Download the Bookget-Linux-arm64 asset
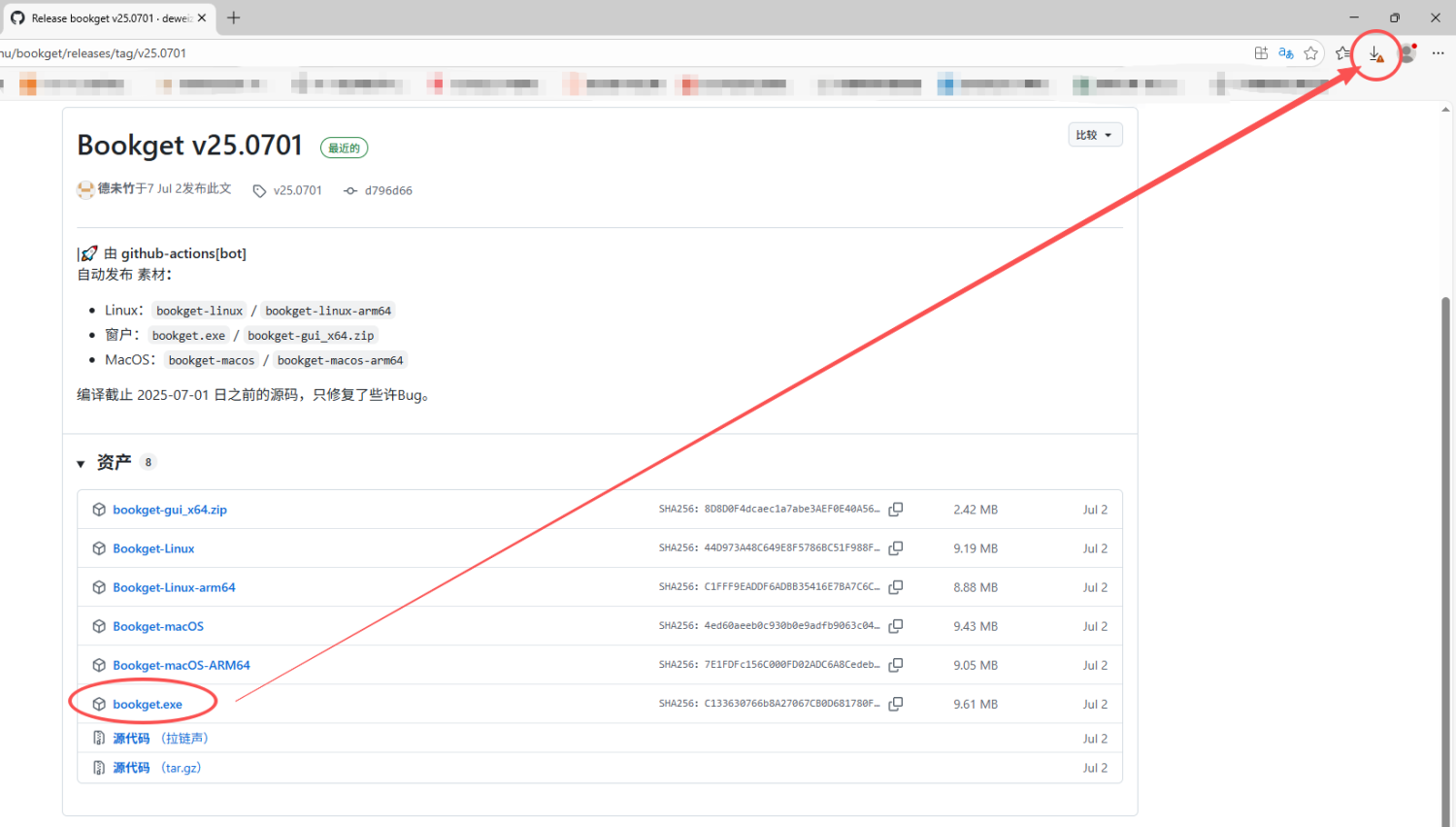Image resolution: width=1456 pixels, height=827 pixels. pyautogui.click(x=174, y=587)
